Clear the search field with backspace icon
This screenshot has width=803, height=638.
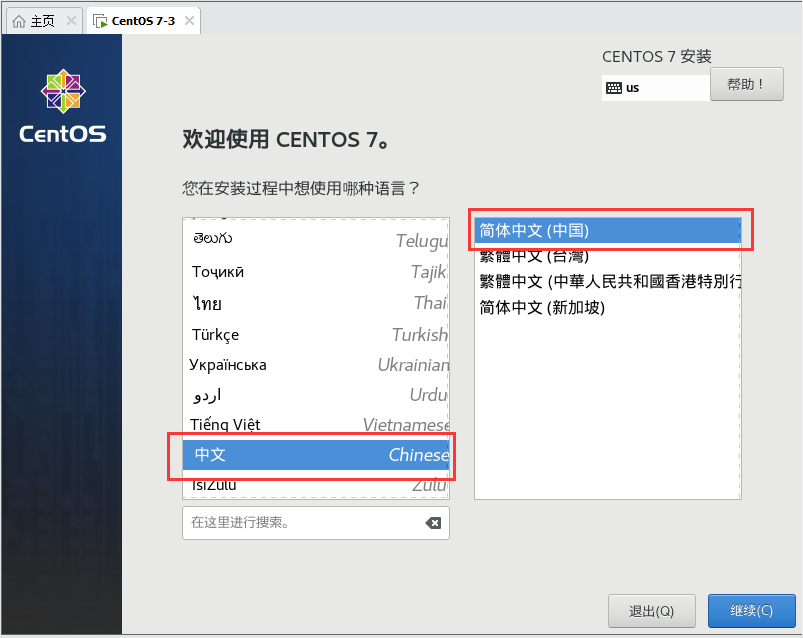click(x=433, y=523)
